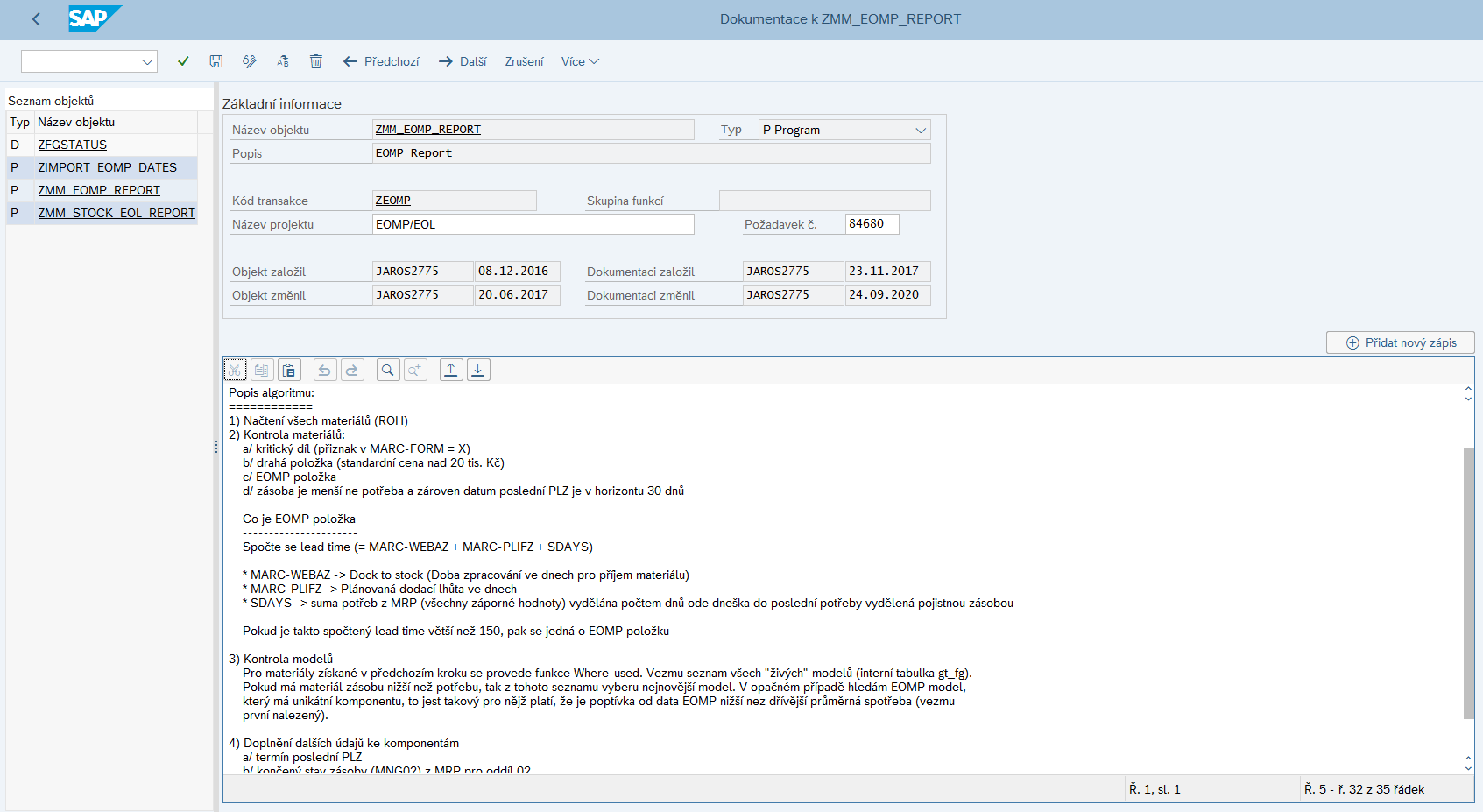
Task: Go back using the SAP back arrow
Action: [36, 19]
